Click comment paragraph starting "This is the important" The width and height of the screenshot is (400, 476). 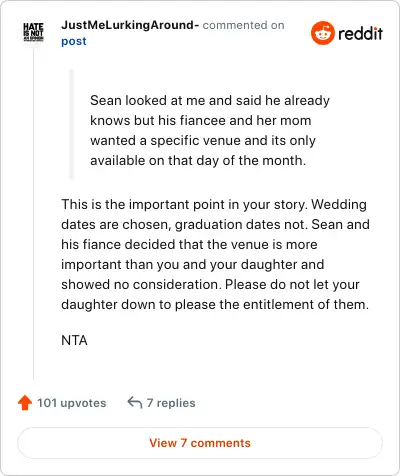coord(215,254)
